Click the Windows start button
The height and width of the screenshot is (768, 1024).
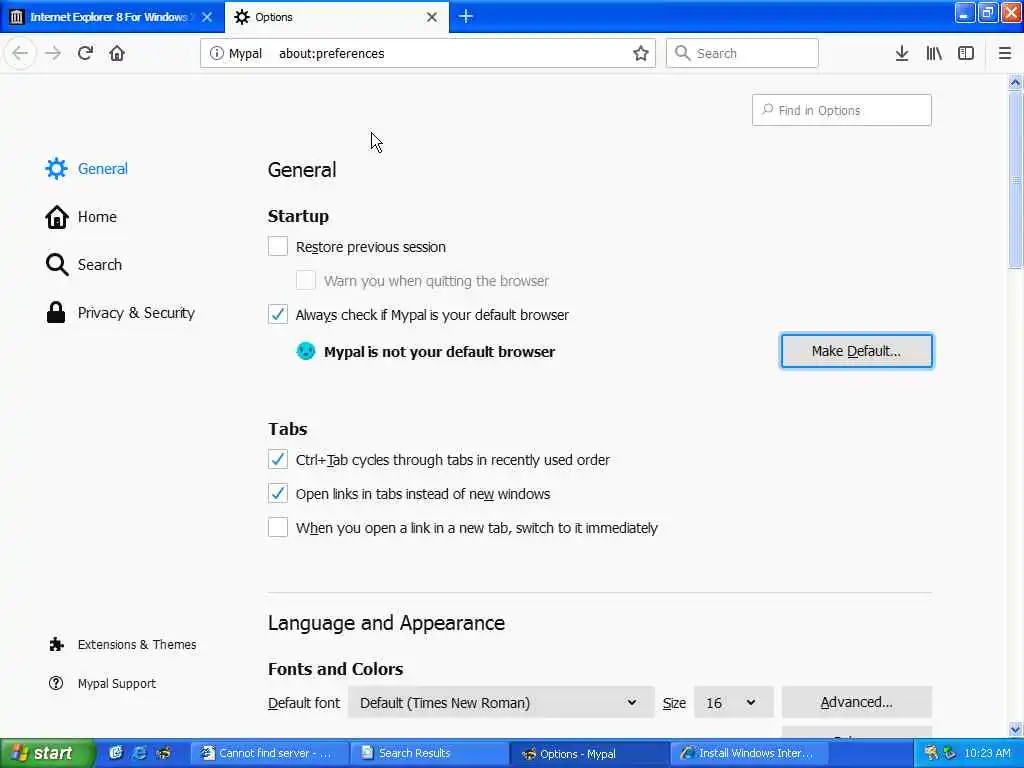pos(46,753)
